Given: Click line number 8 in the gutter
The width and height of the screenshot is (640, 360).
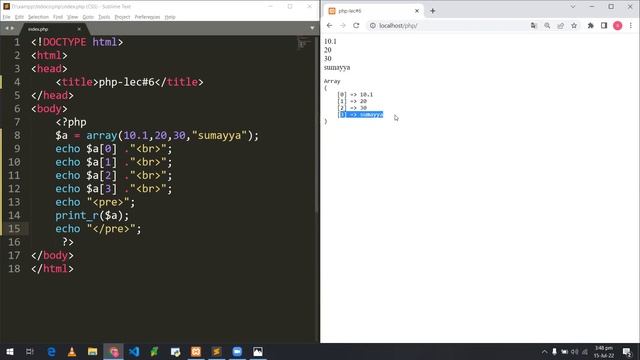Looking at the screenshot, I should (16, 136).
